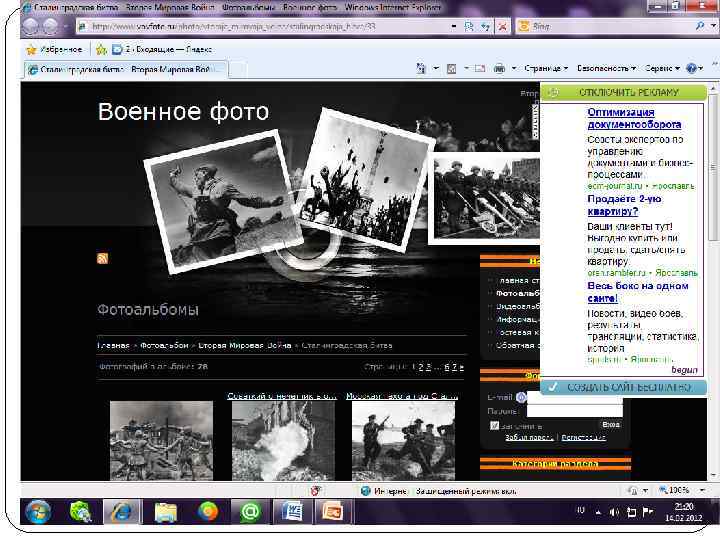Screen dimensions: 720x540
Task: Toggle the remember me (запомнить) checkbox
Action: coord(494,425)
